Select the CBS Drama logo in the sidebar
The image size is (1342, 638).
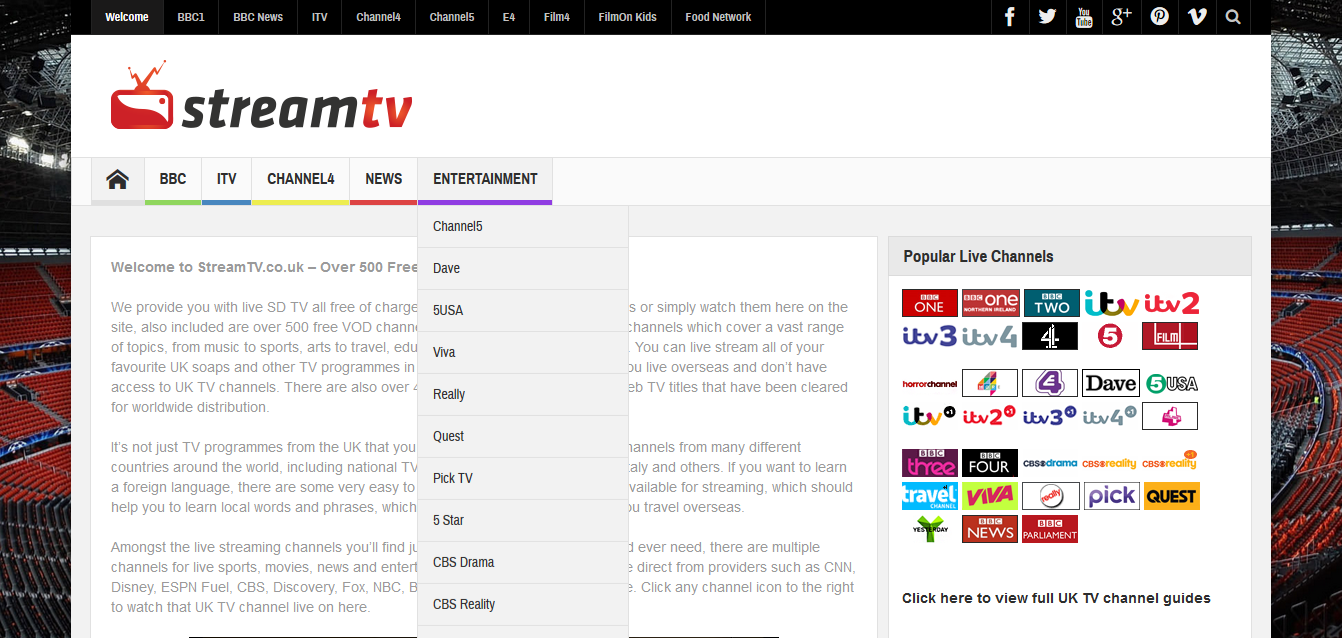coord(1050,463)
